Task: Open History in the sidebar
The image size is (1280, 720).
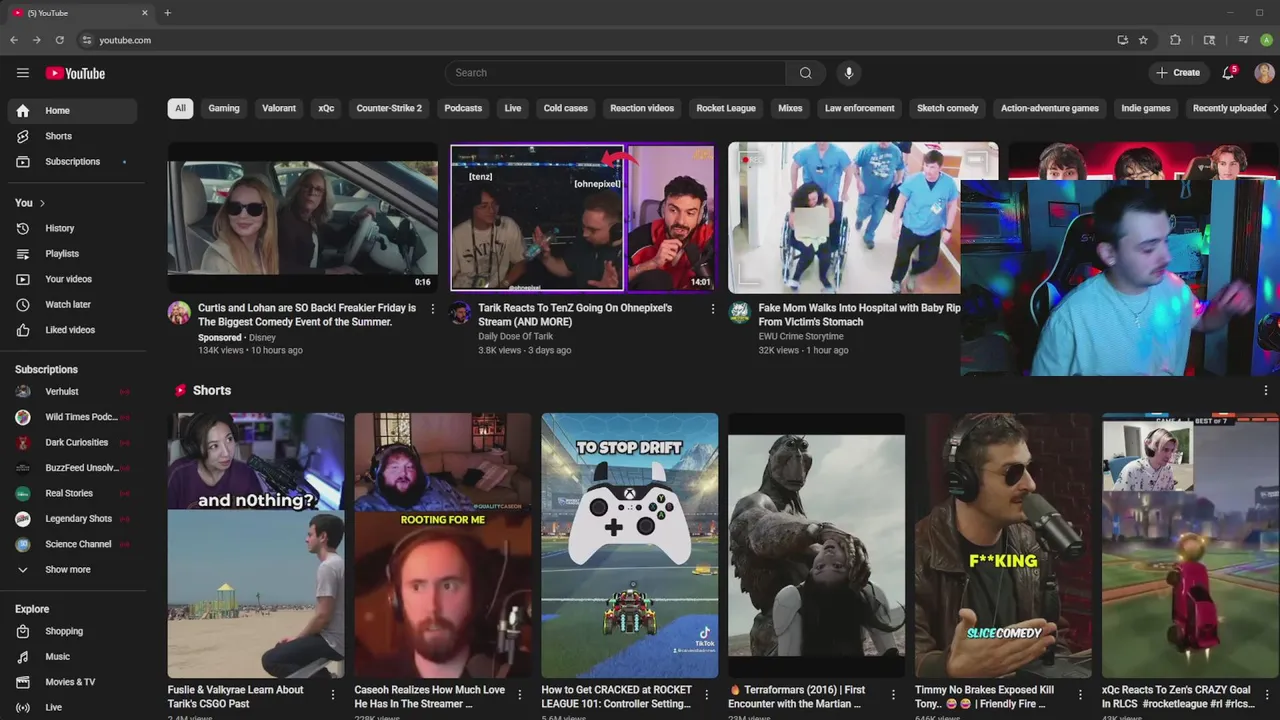Action: tap(72, 229)
